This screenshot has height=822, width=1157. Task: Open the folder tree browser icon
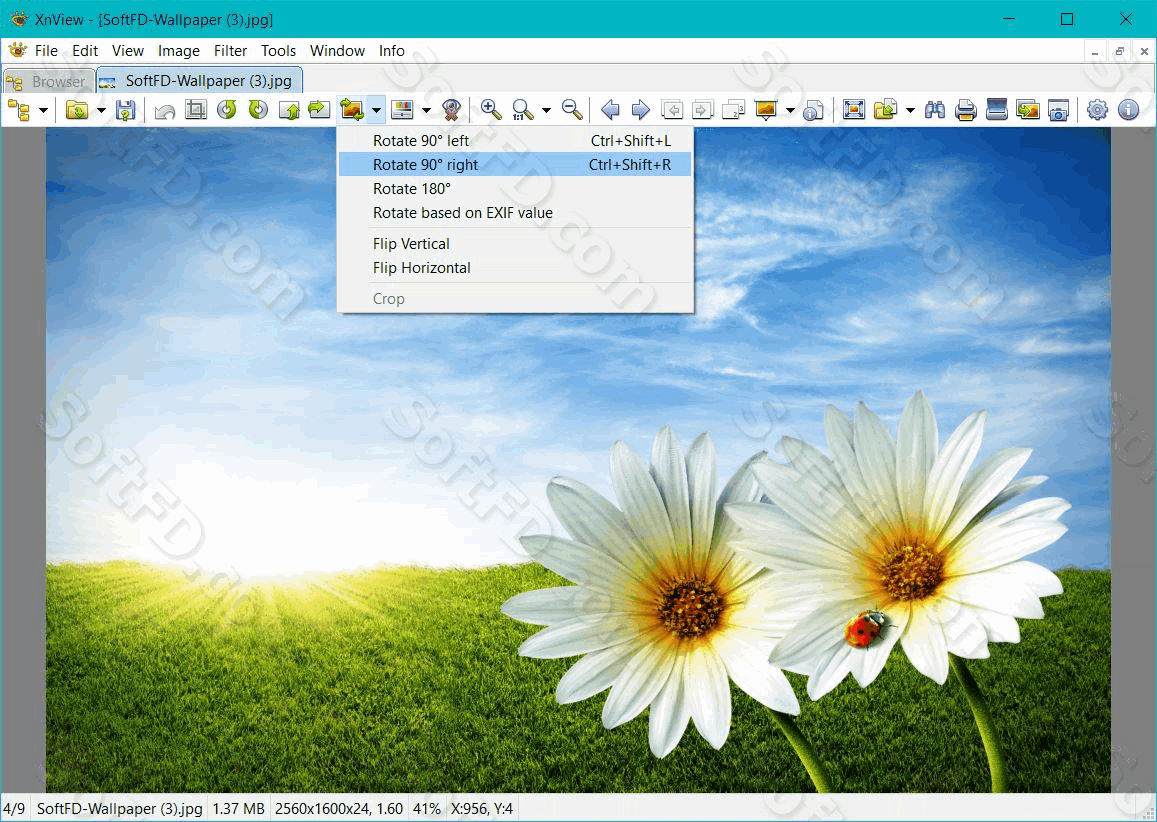[19, 111]
